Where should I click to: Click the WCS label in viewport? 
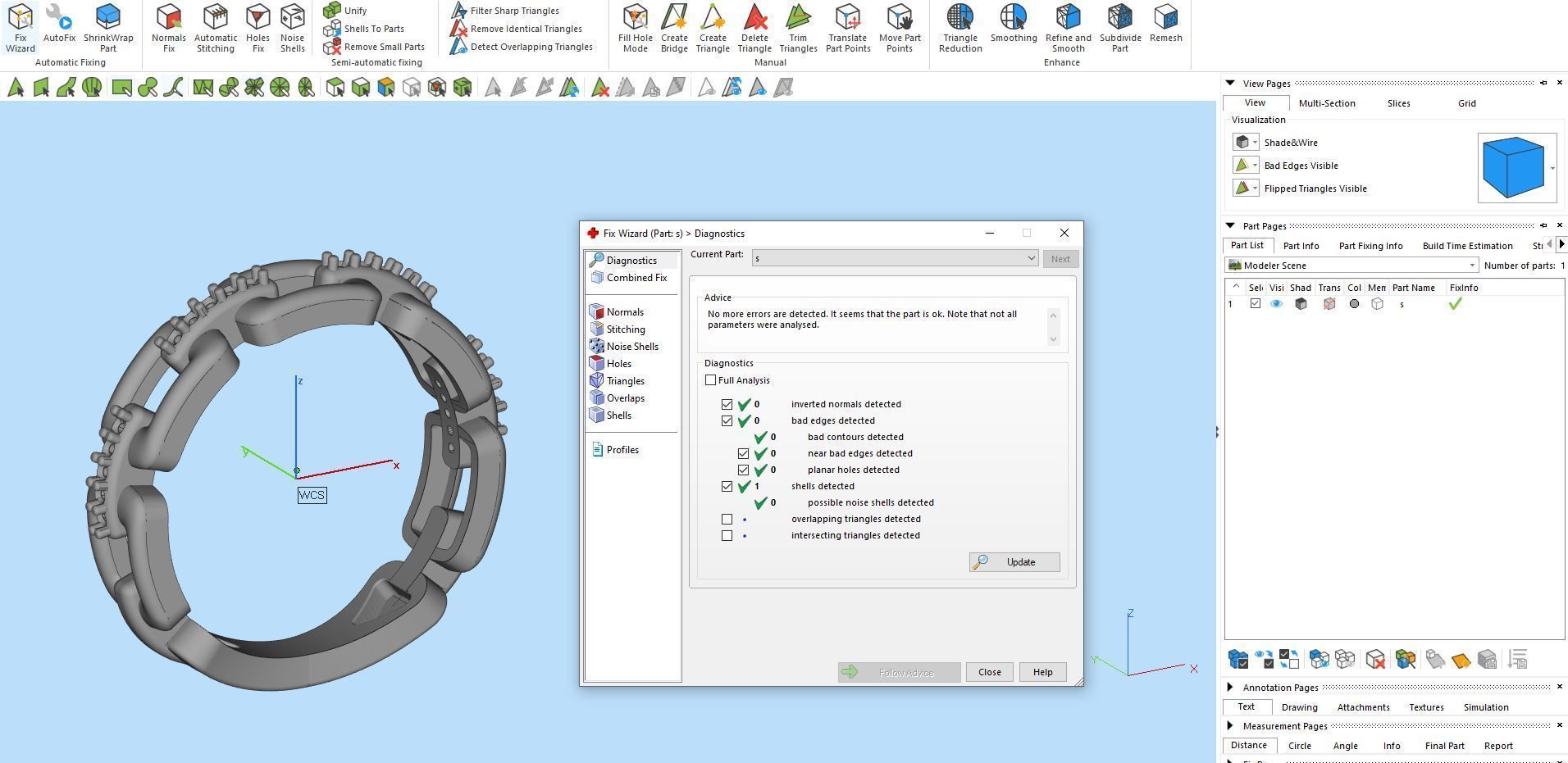[312, 495]
